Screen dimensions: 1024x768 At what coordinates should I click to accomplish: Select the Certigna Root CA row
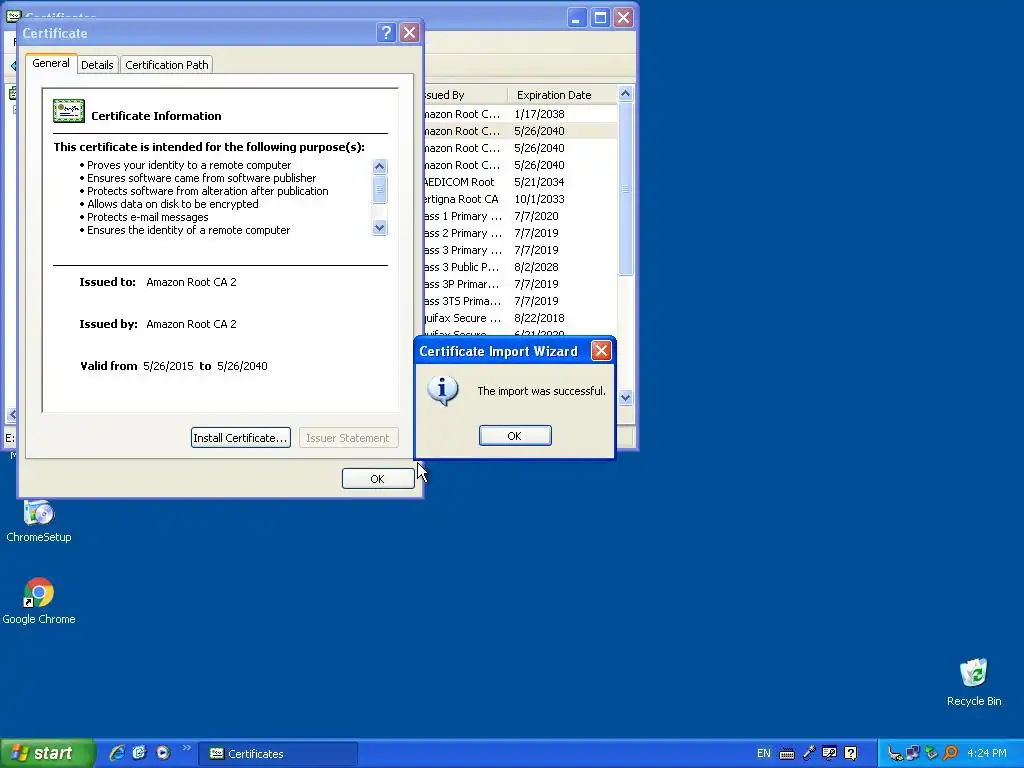tap(519, 199)
